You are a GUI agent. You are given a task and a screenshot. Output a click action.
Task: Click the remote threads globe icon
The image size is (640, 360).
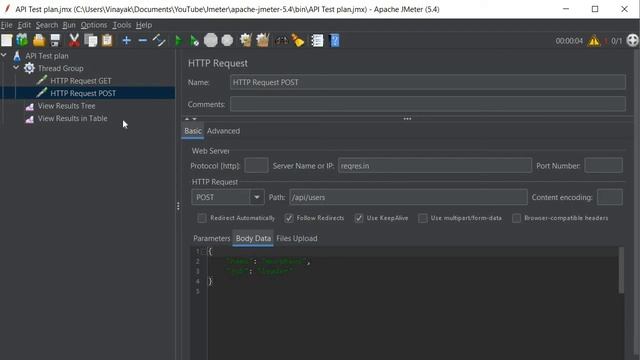click(632, 40)
